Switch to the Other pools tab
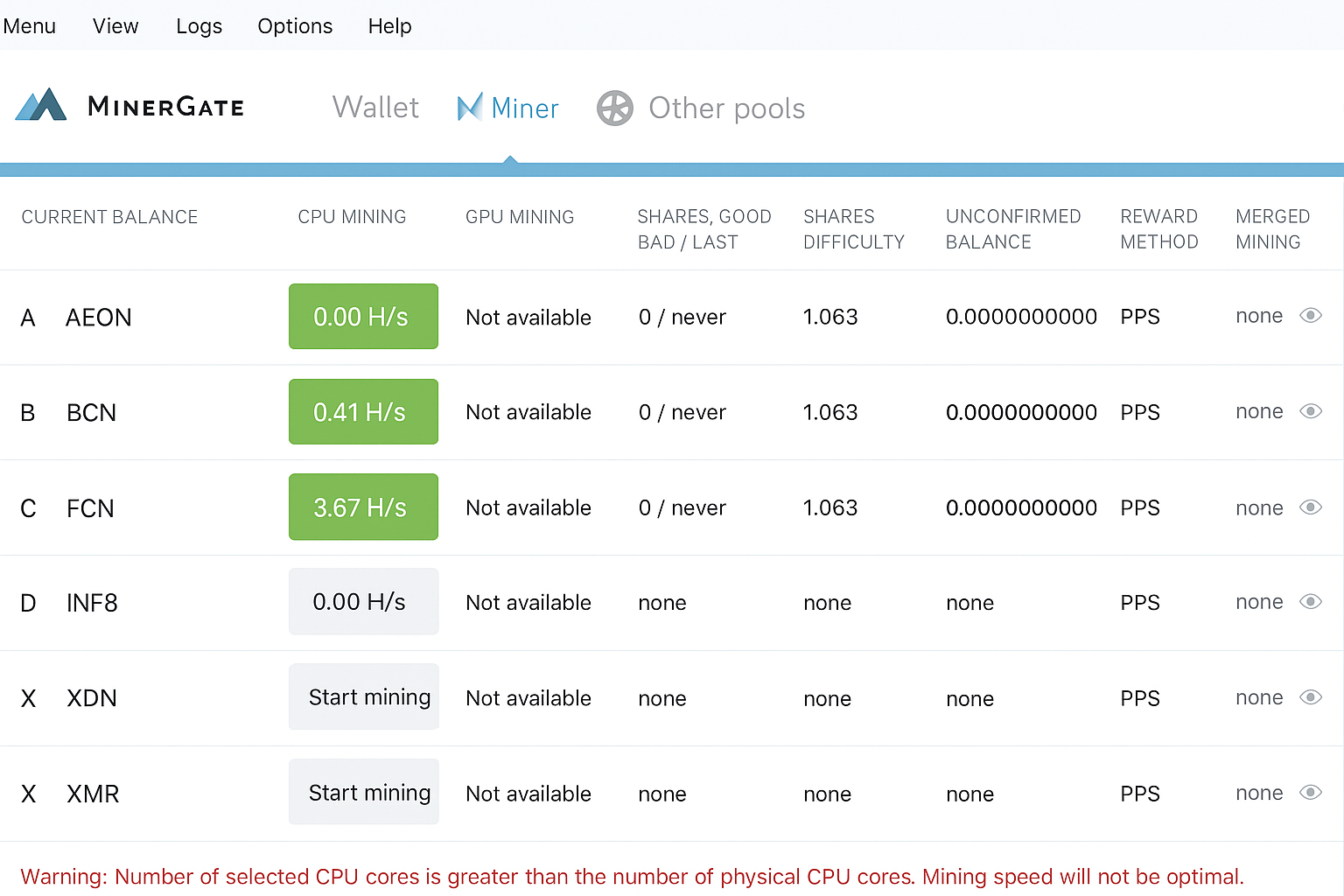 pyautogui.click(x=701, y=108)
